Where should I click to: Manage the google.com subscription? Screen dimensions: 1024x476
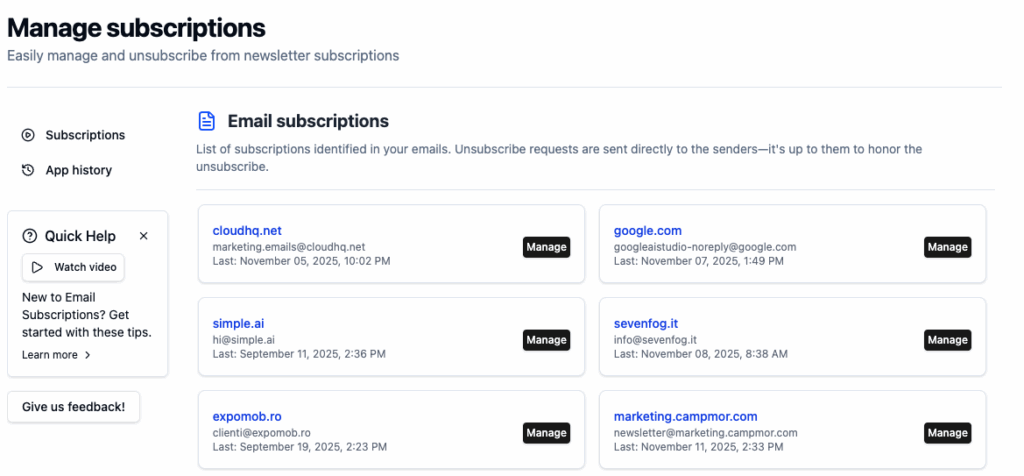pyautogui.click(x=947, y=247)
